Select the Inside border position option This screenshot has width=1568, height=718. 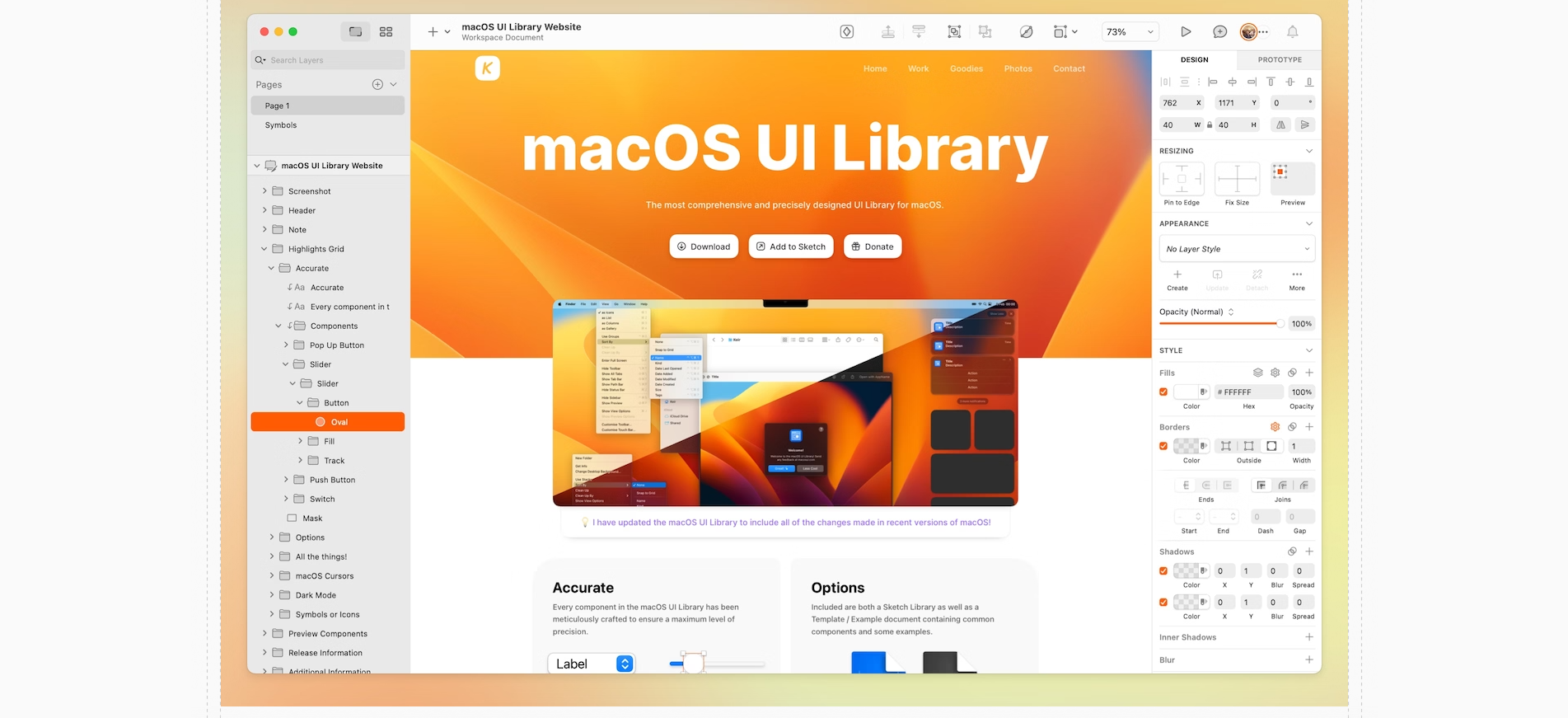(x=1226, y=446)
